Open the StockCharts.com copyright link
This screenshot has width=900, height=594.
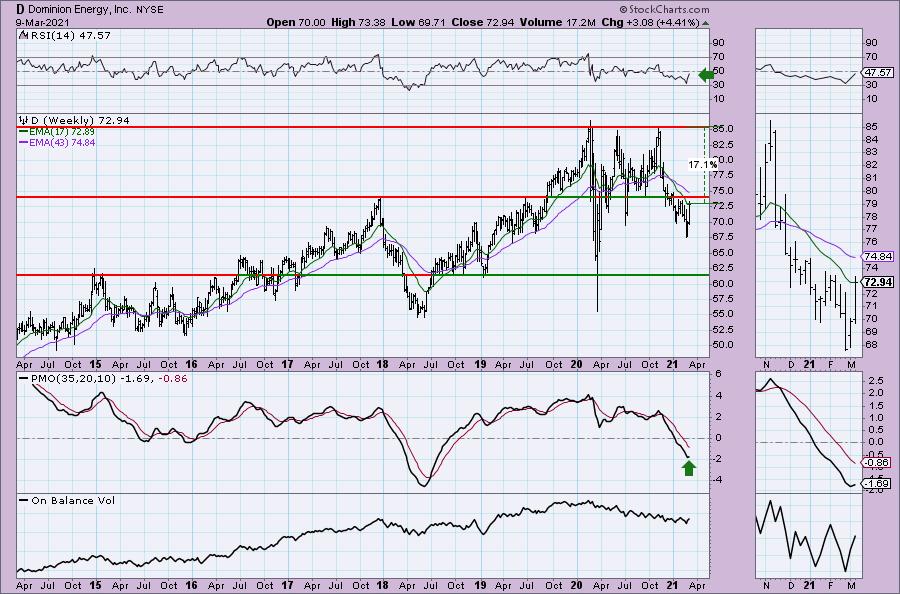click(664, 9)
